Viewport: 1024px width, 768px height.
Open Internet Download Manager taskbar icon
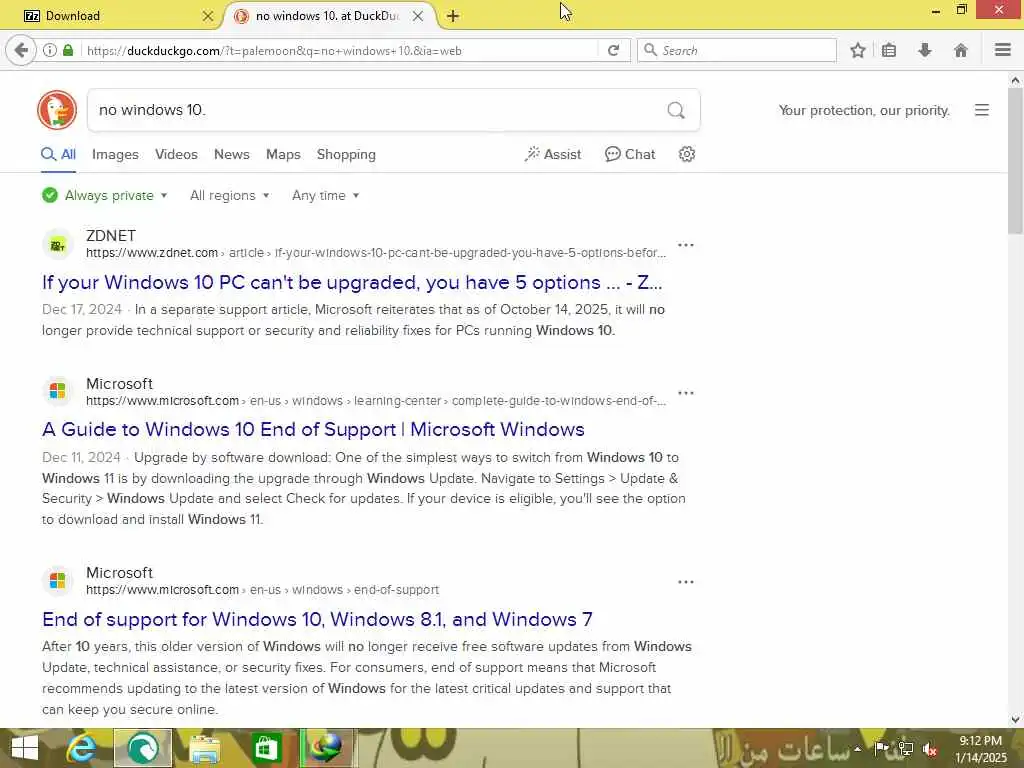tap(327, 748)
